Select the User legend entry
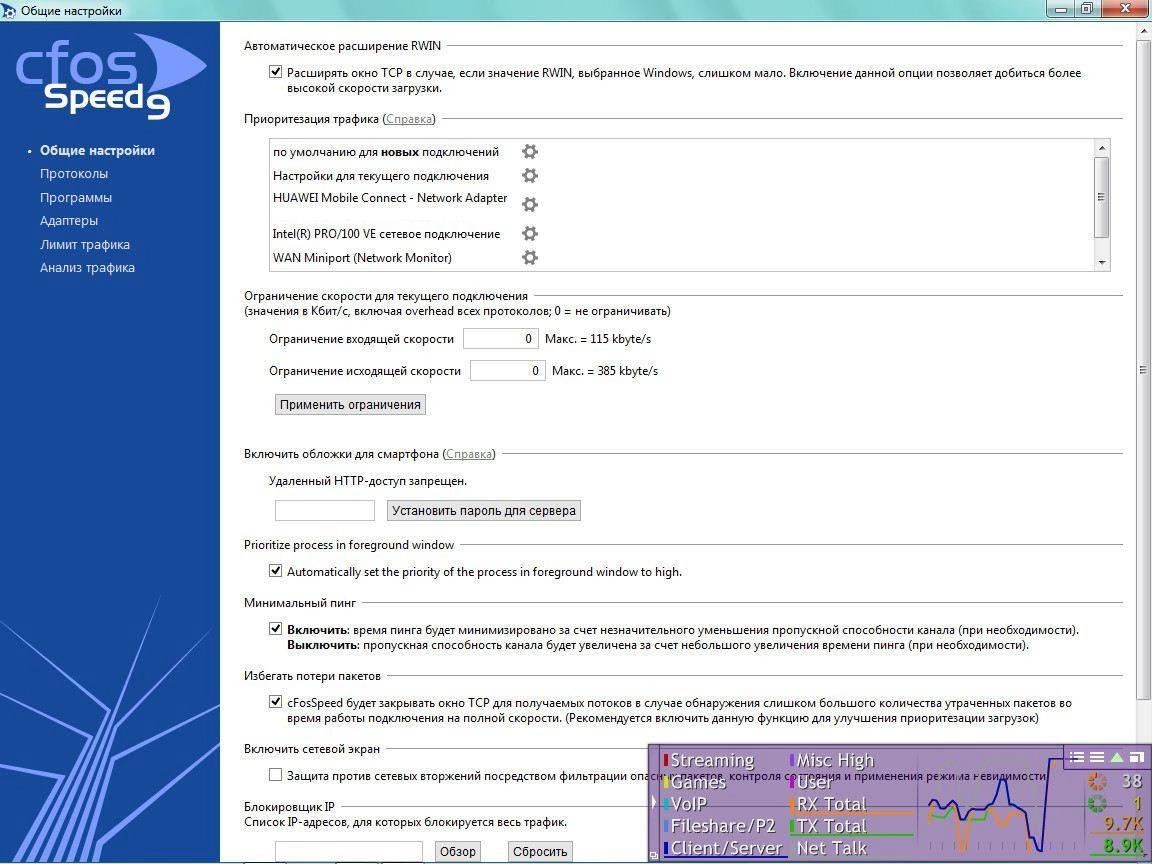 coord(811,782)
